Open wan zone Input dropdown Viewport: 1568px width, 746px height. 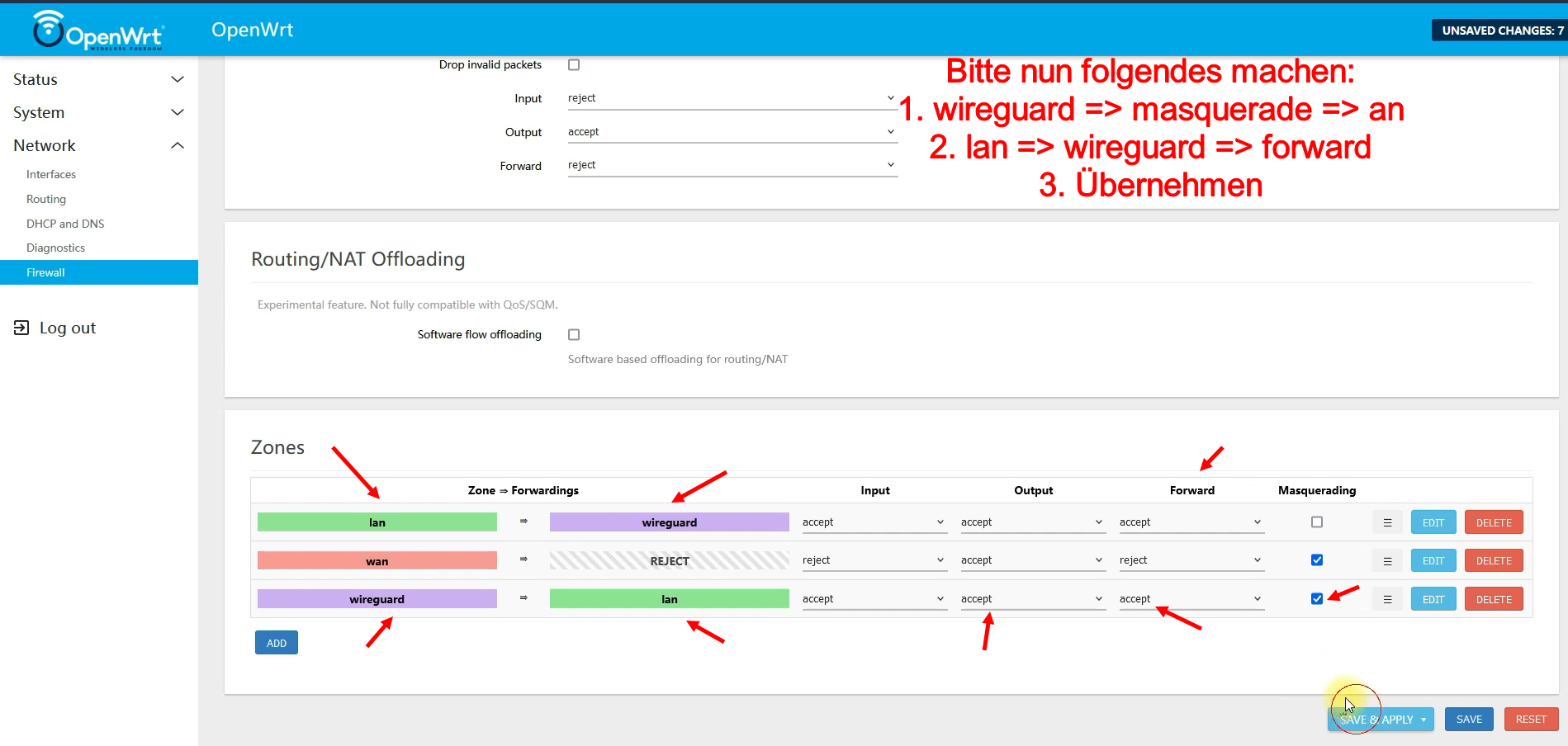tap(874, 560)
